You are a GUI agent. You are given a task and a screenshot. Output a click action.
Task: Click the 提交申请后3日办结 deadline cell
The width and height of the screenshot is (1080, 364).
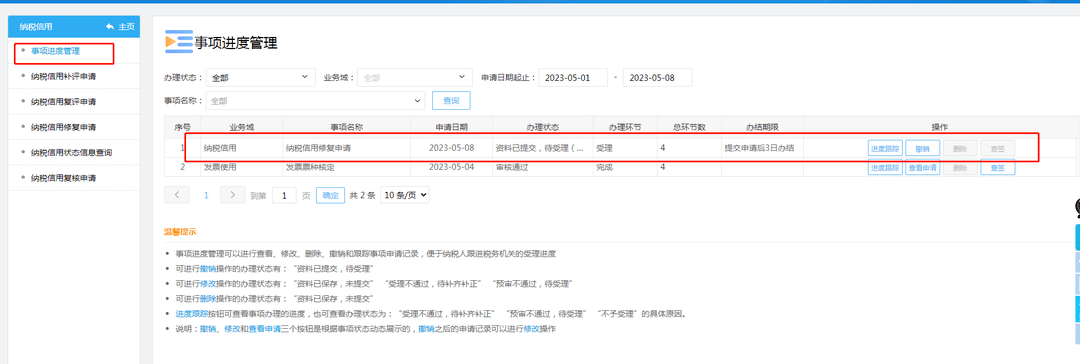pos(762,148)
